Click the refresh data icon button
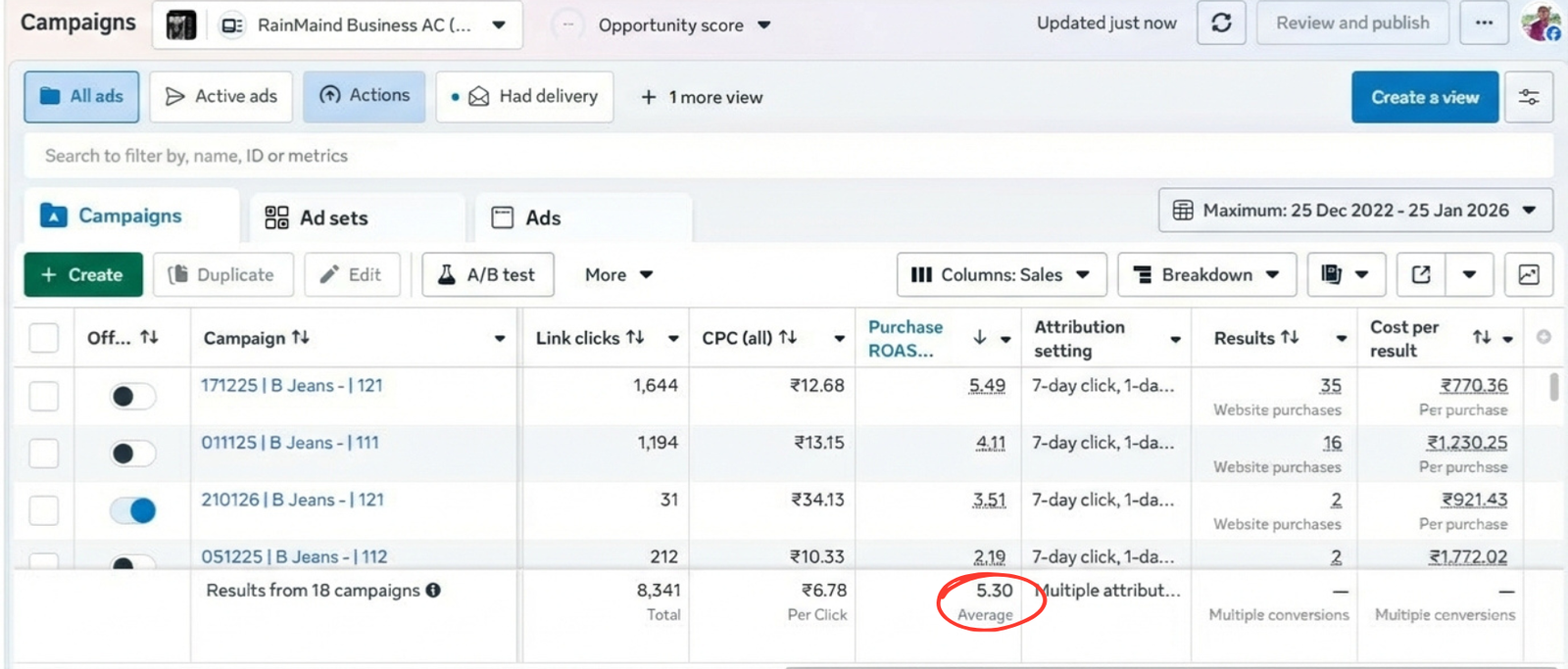 [x=1221, y=23]
